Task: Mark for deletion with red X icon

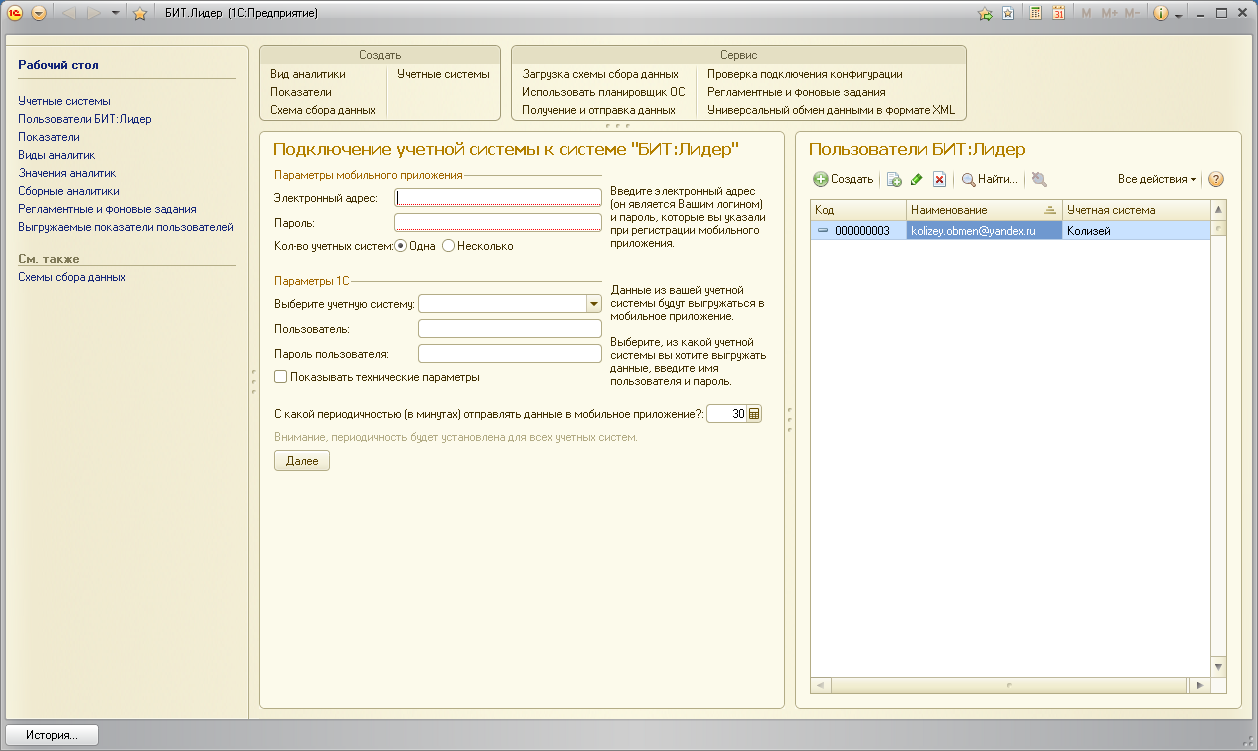Action: pyautogui.click(x=939, y=180)
